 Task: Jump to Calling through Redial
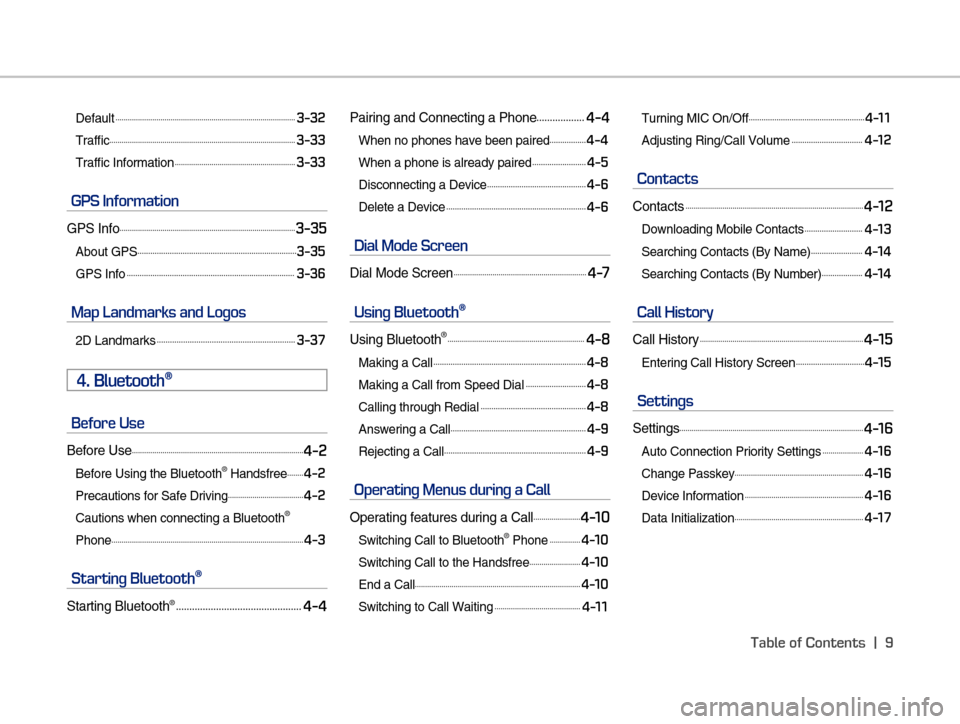418,407
